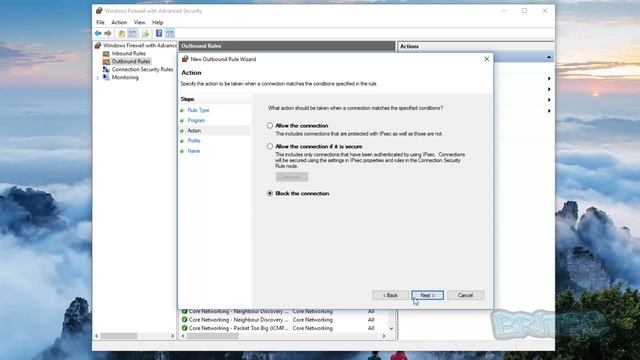Open the File menu

coord(100,22)
